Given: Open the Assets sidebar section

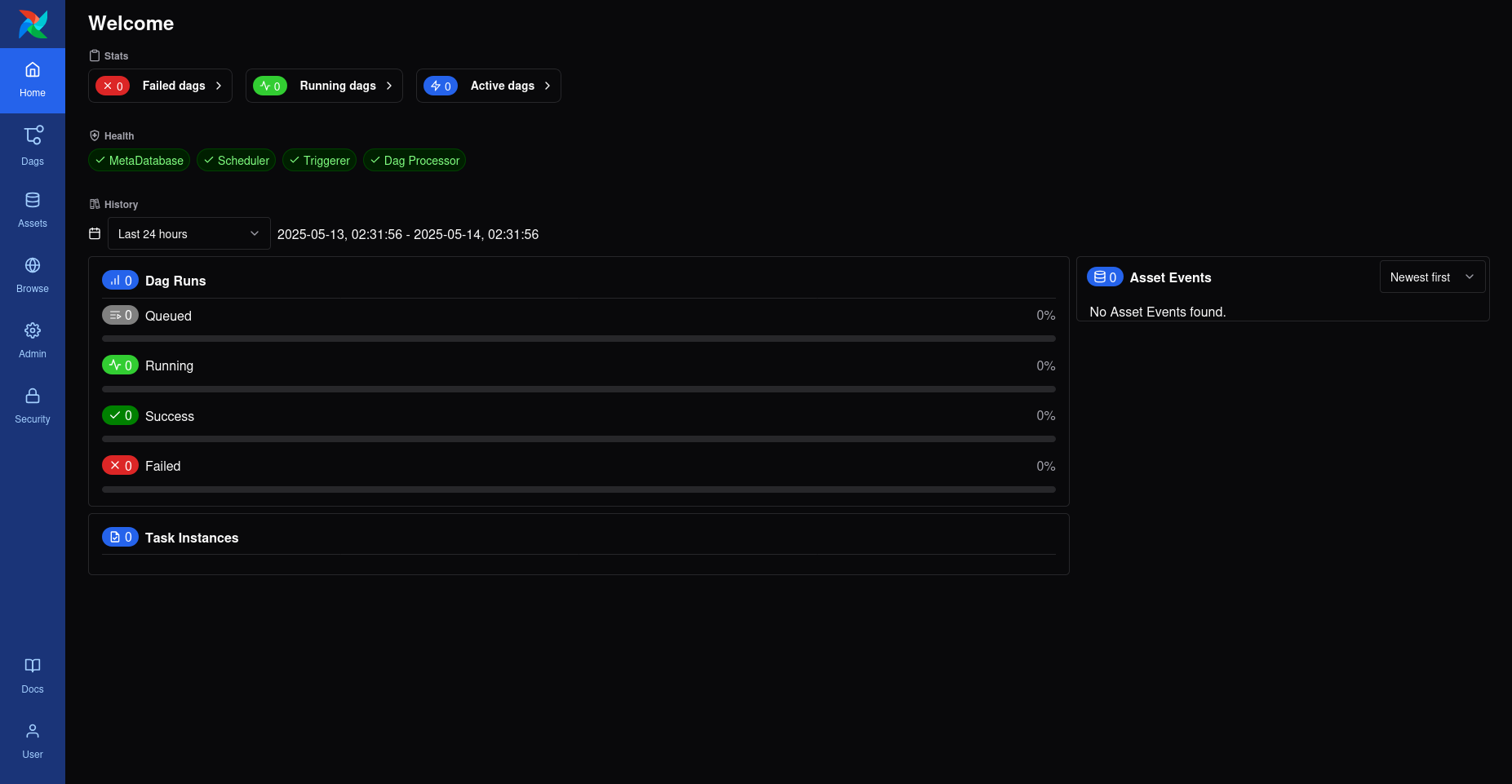Looking at the screenshot, I should click(x=33, y=210).
